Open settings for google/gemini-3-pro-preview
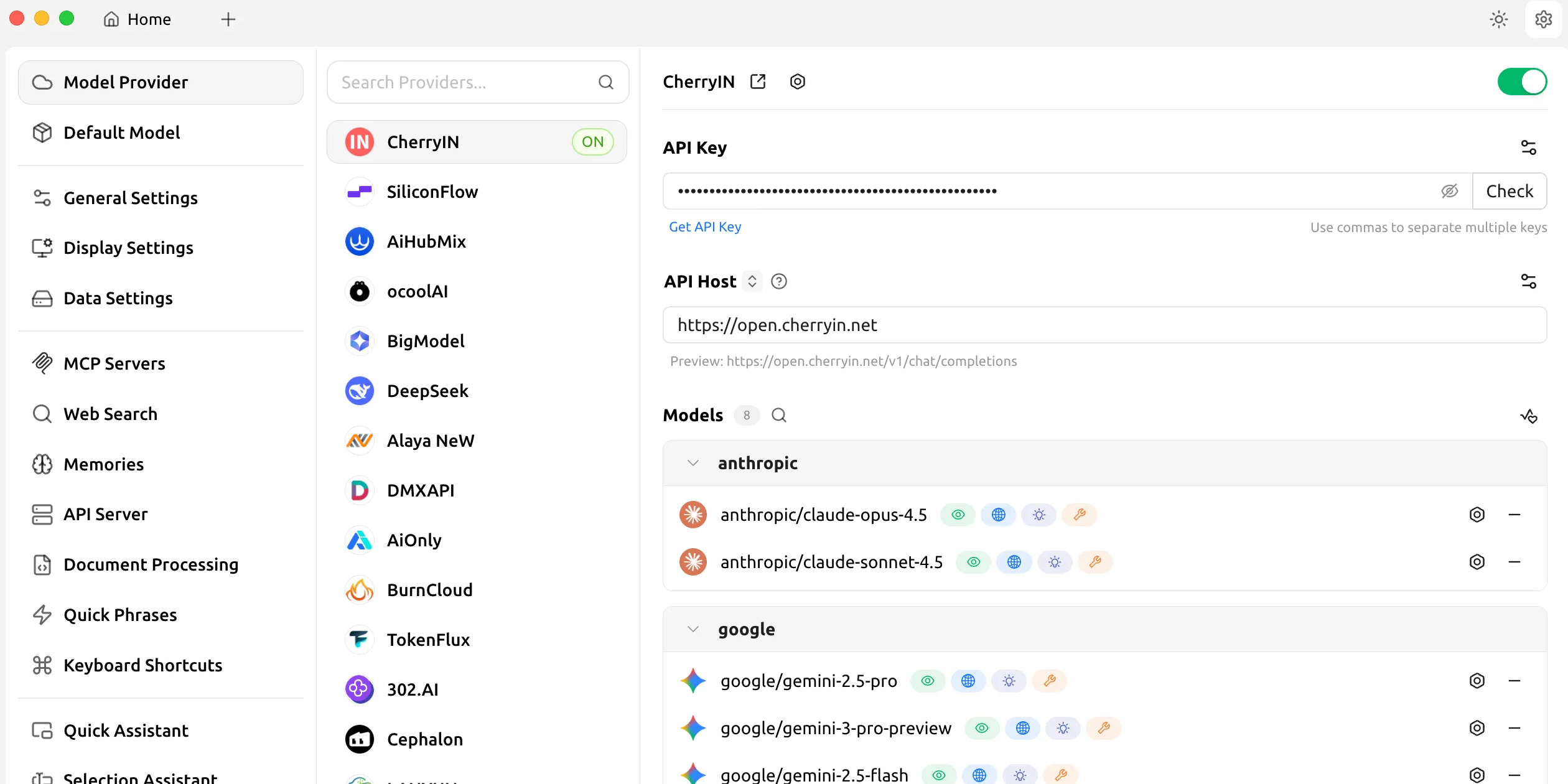This screenshot has height=784, width=1568. tap(1477, 728)
